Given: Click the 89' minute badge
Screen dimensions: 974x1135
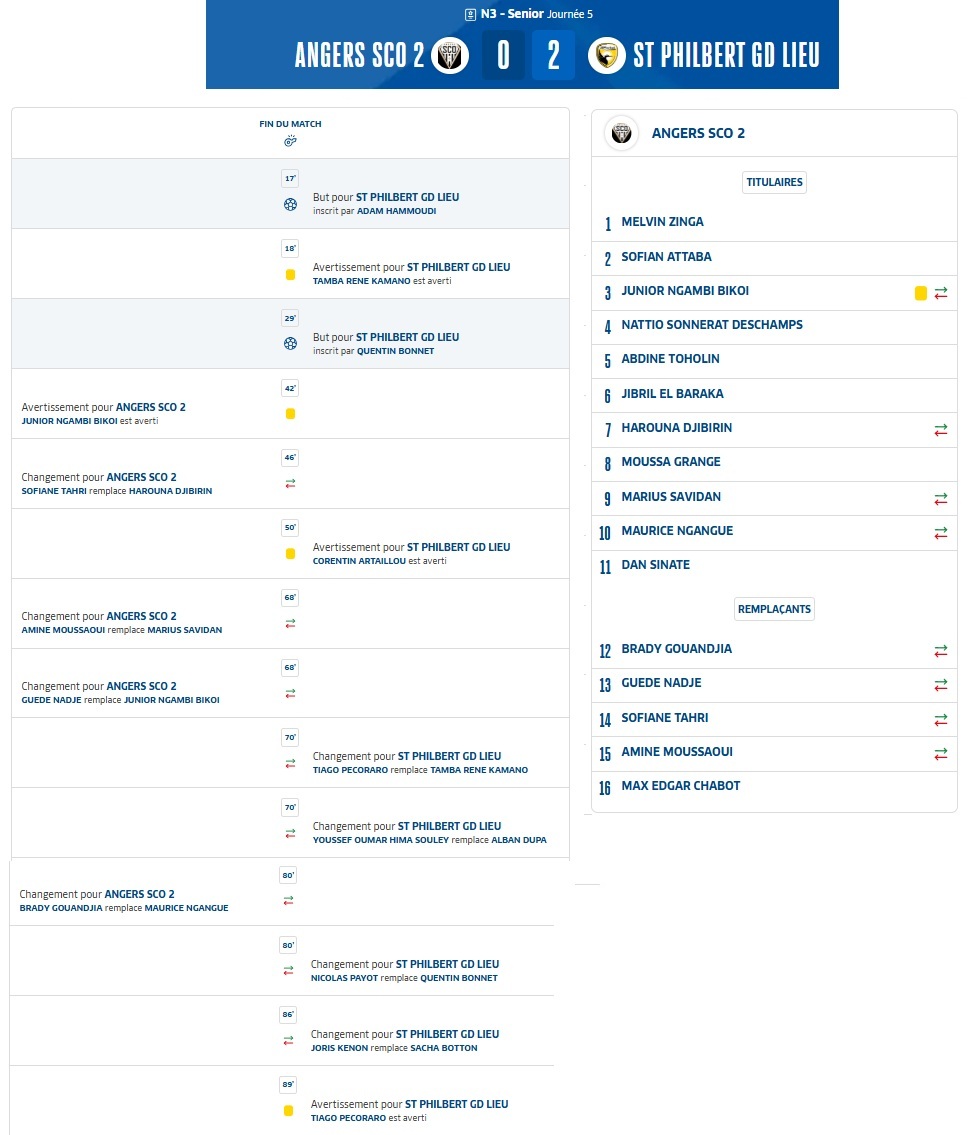Looking at the screenshot, I should coord(288,1084).
